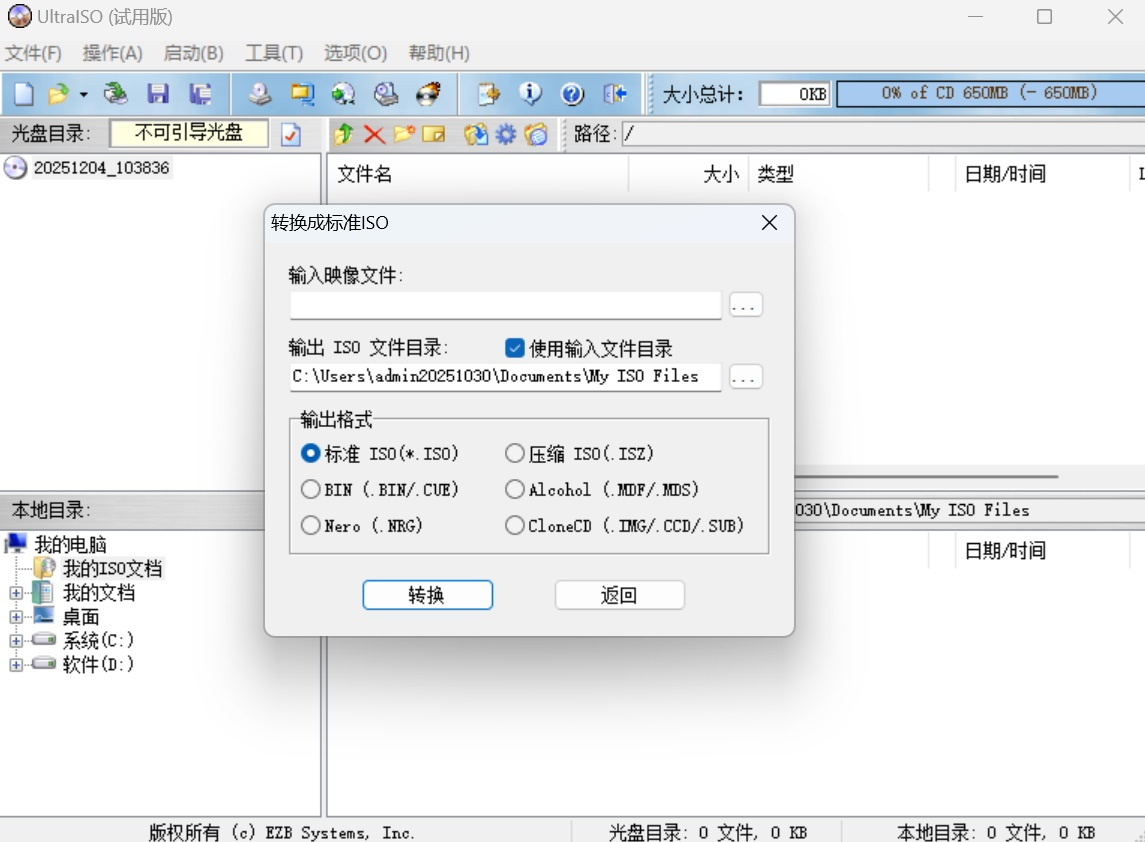Click the new folder icon in disc directory toolbar
1145x842 pixels.
click(404, 134)
